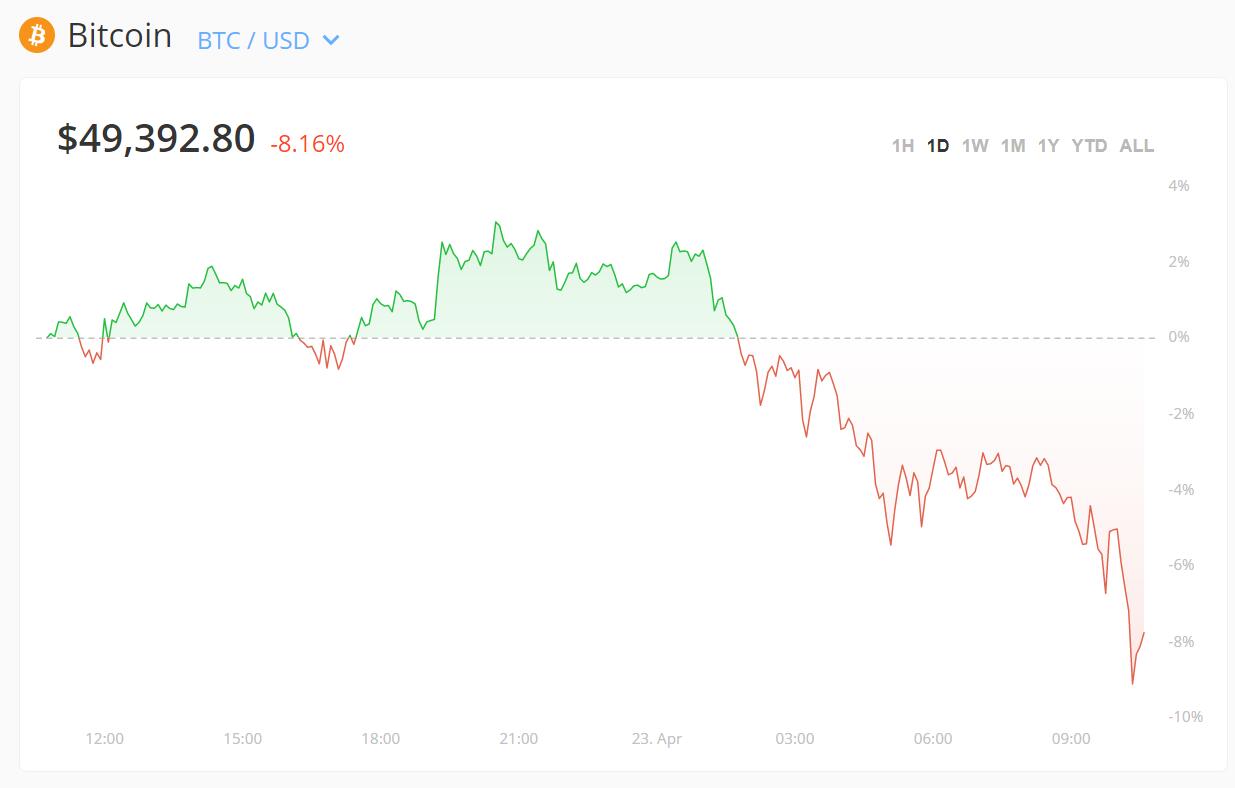Show ALL time price history
Screen dimensions: 1235x788
point(1136,146)
